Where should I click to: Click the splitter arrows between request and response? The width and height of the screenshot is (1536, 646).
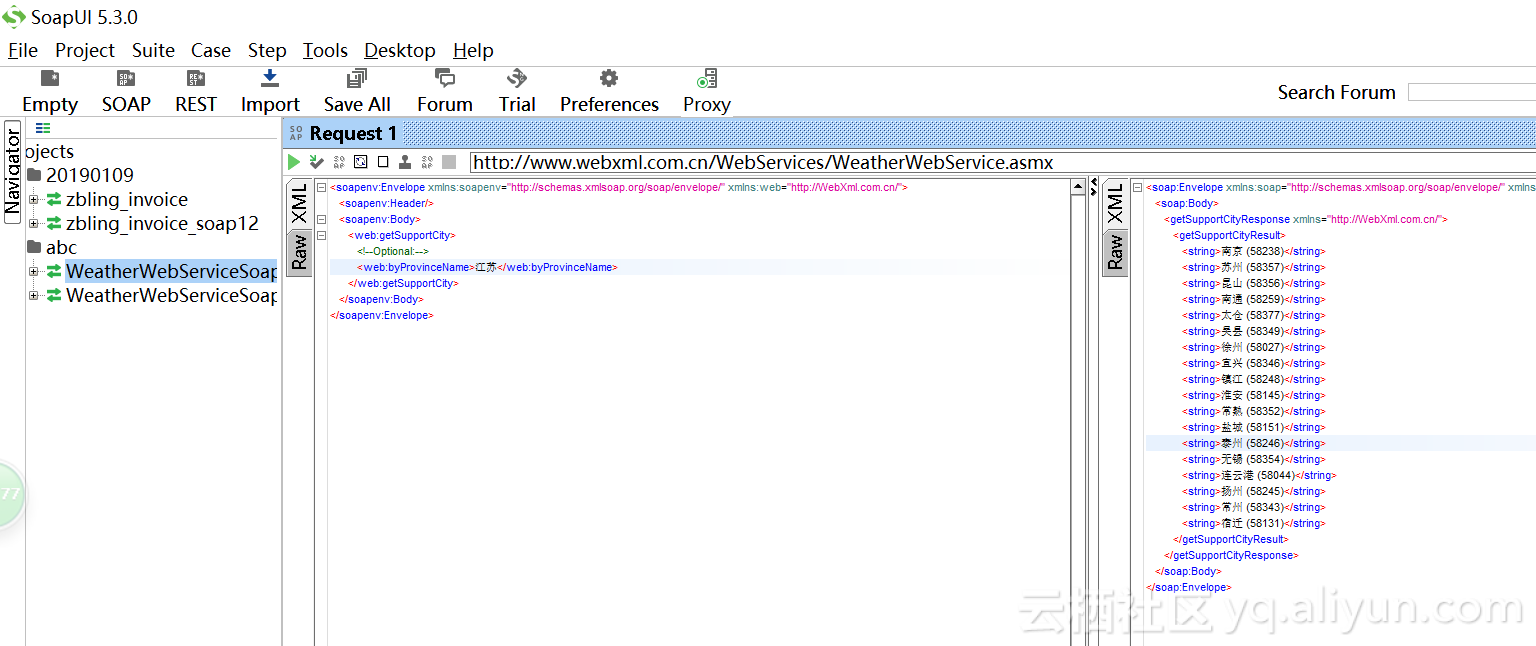click(x=1093, y=187)
